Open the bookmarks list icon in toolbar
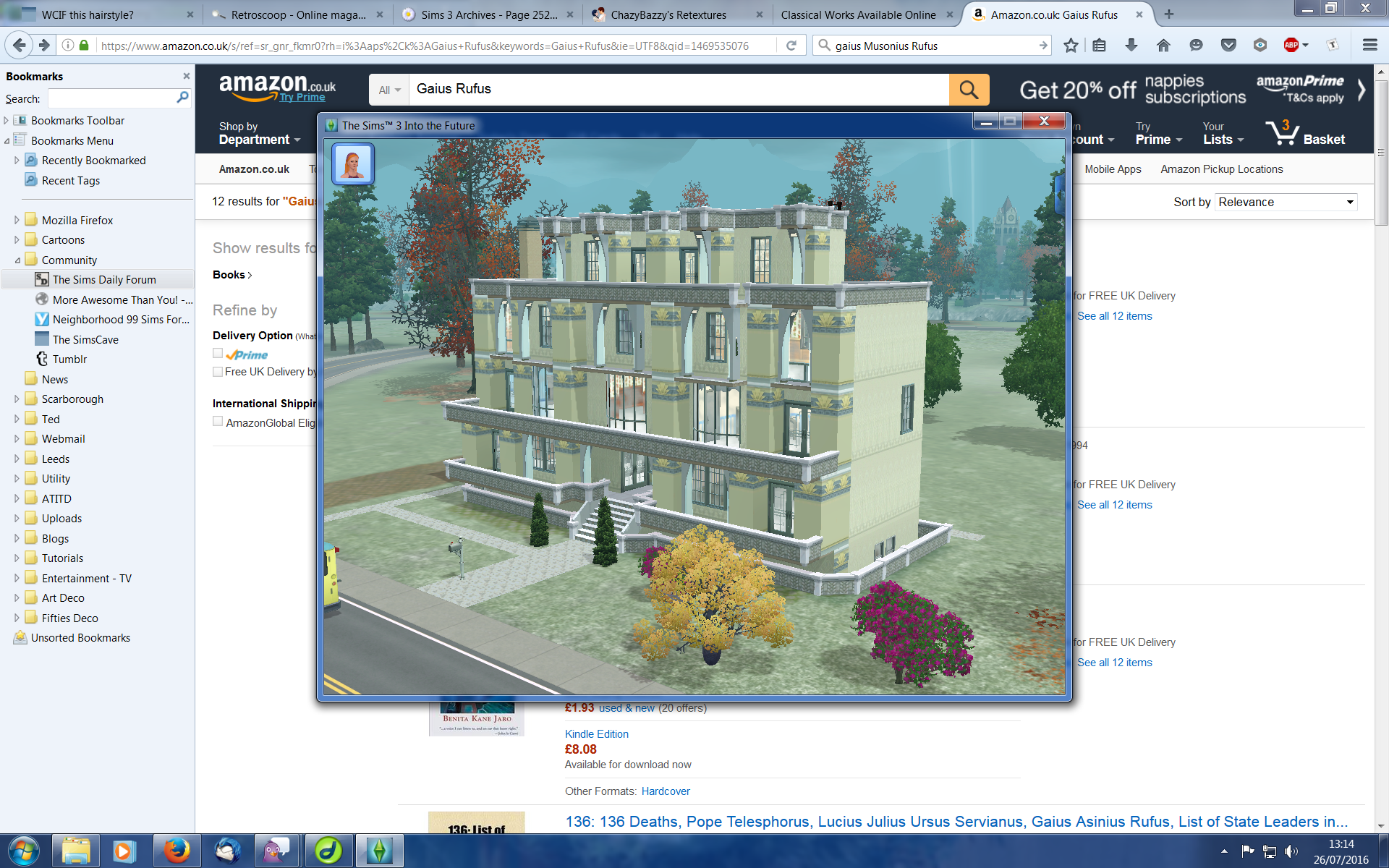 click(x=1100, y=46)
